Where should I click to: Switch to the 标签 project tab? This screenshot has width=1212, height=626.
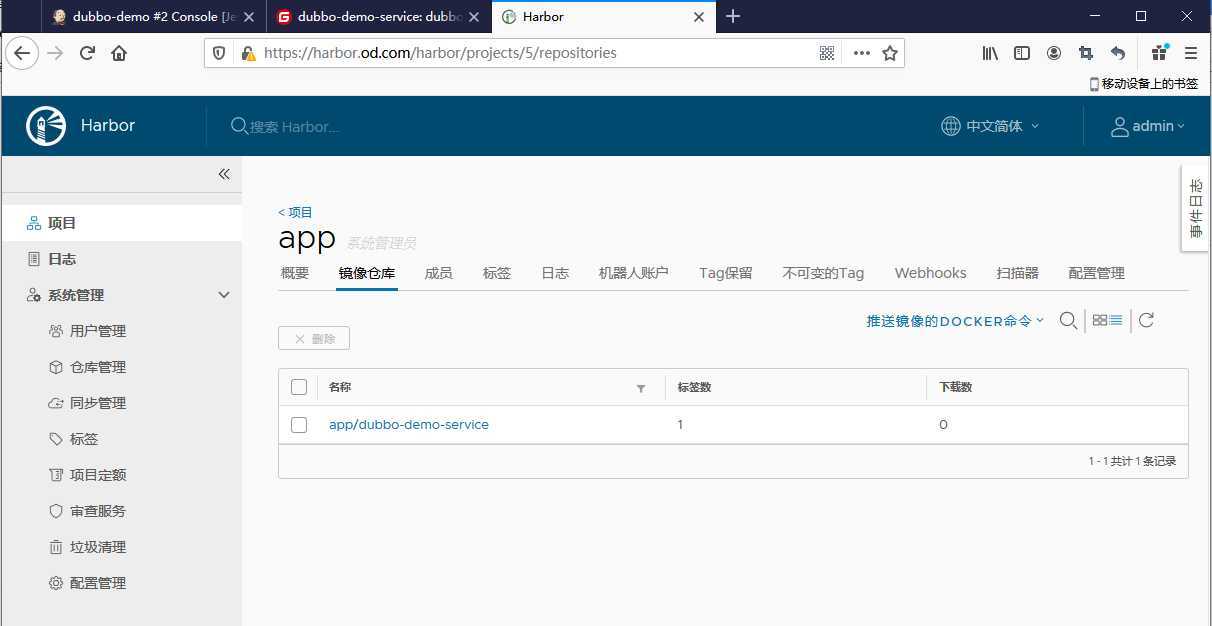[x=497, y=273]
